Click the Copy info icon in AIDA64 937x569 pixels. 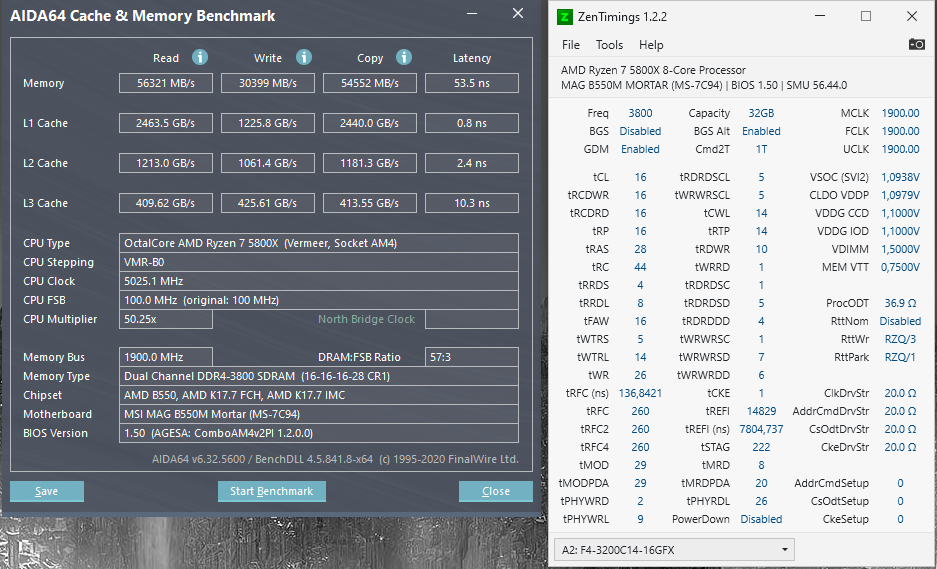tap(404, 57)
